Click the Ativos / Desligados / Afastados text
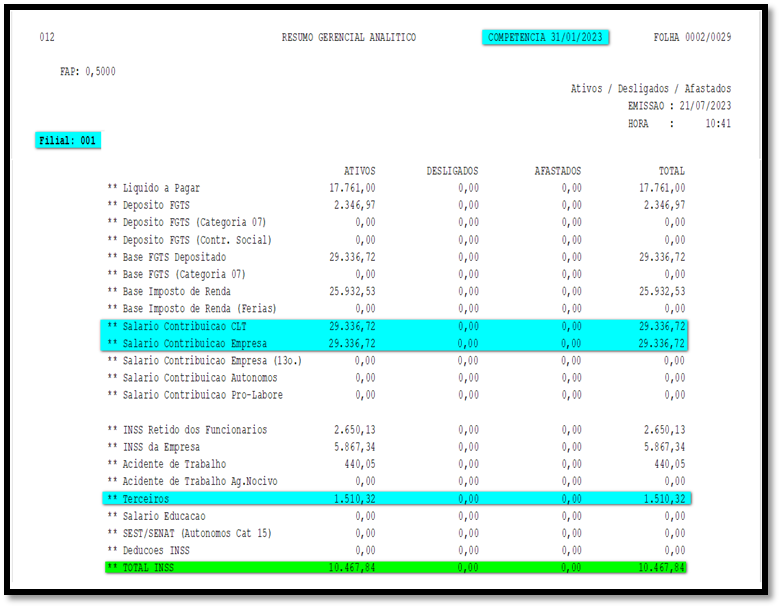The image size is (781, 608). pyautogui.click(x=651, y=89)
